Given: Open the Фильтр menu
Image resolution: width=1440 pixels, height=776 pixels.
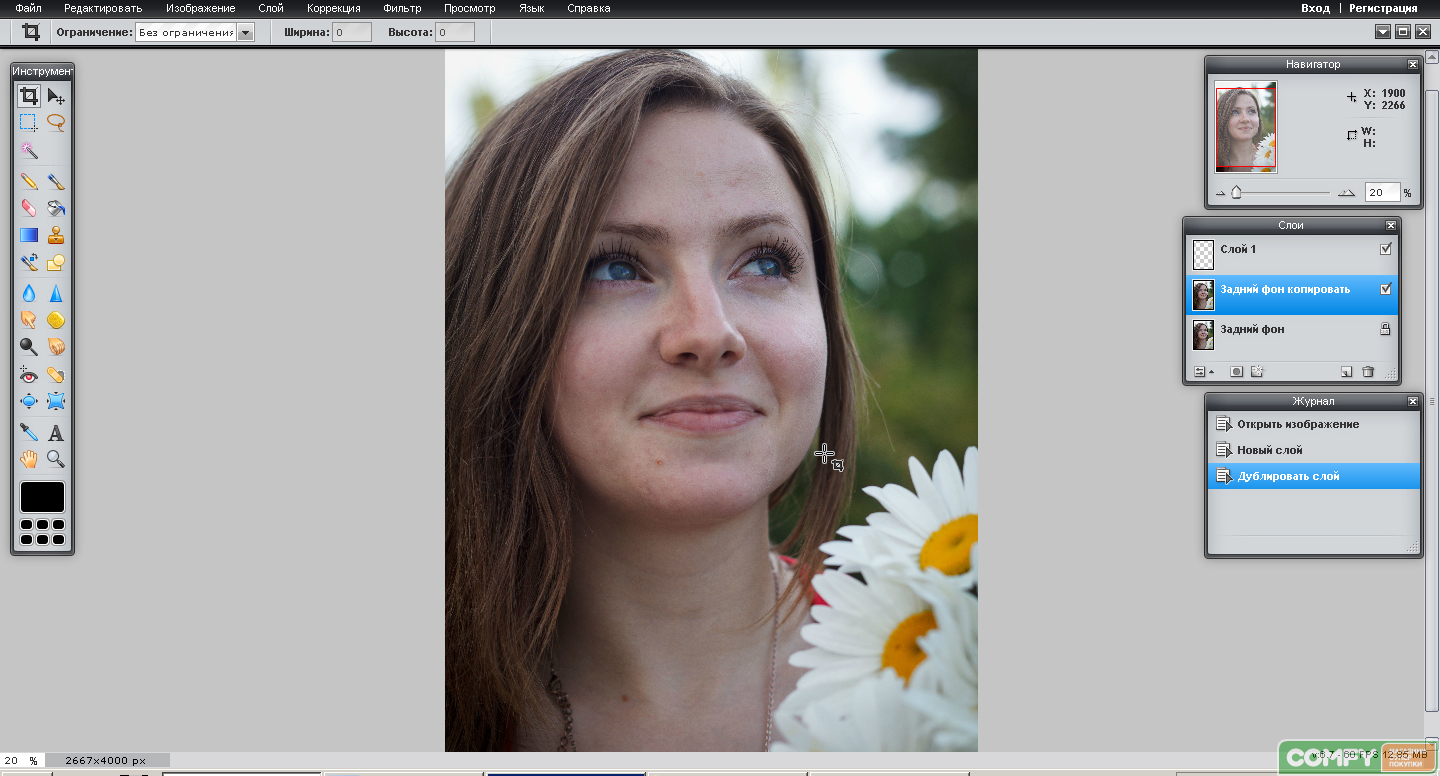Looking at the screenshot, I should click(x=402, y=8).
